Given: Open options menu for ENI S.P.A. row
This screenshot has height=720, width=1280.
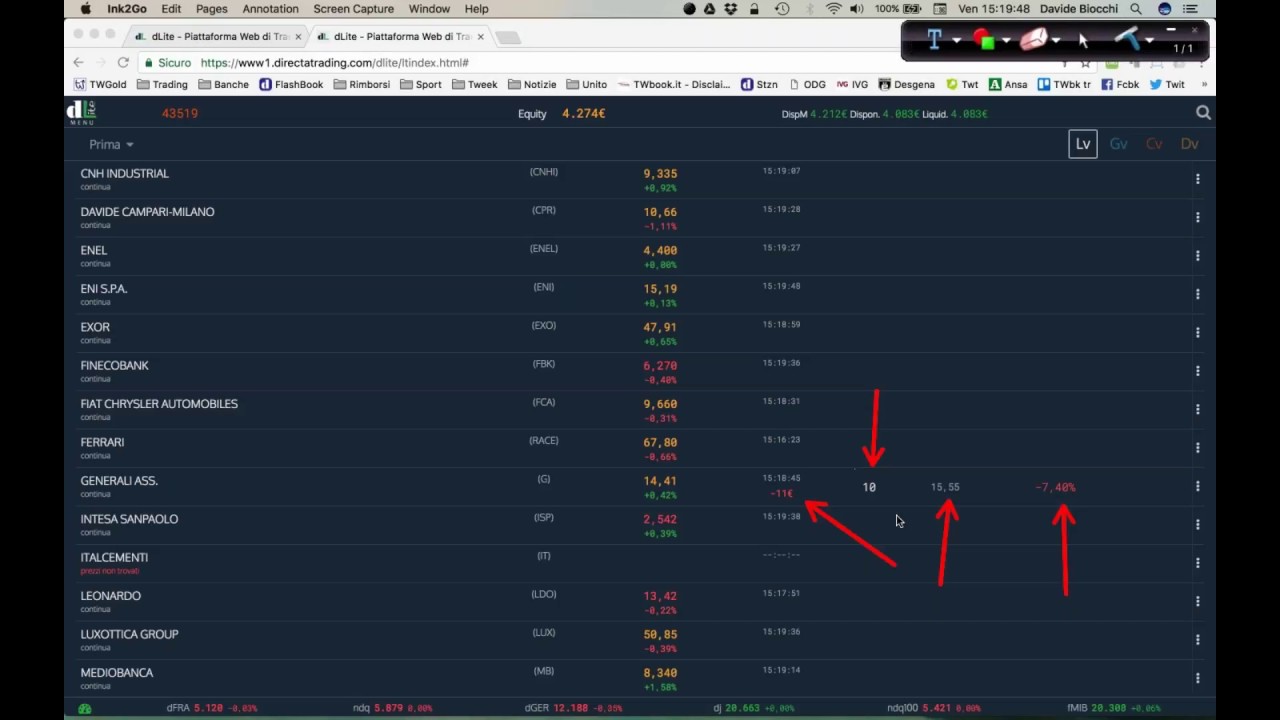Looking at the screenshot, I should [1197, 294].
